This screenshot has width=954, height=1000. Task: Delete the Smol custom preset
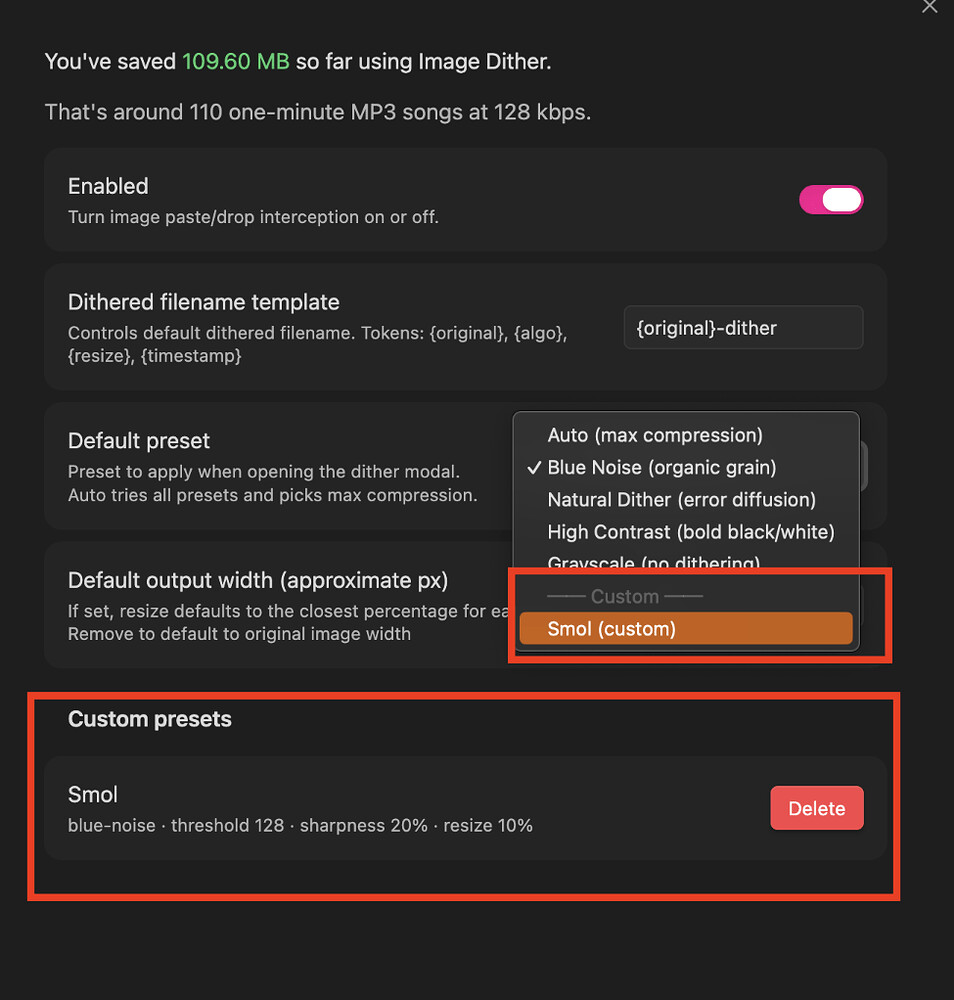coord(816,808)
